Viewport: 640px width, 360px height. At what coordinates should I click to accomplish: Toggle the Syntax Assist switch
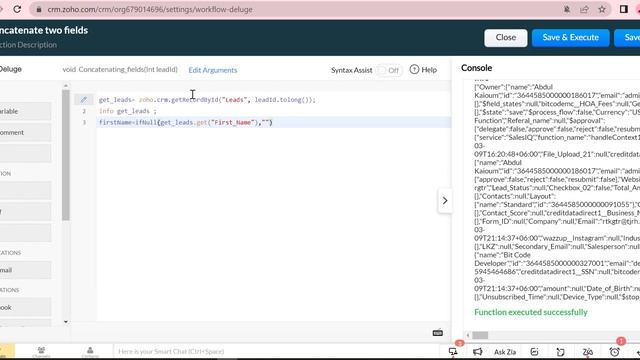pos(389,70)
